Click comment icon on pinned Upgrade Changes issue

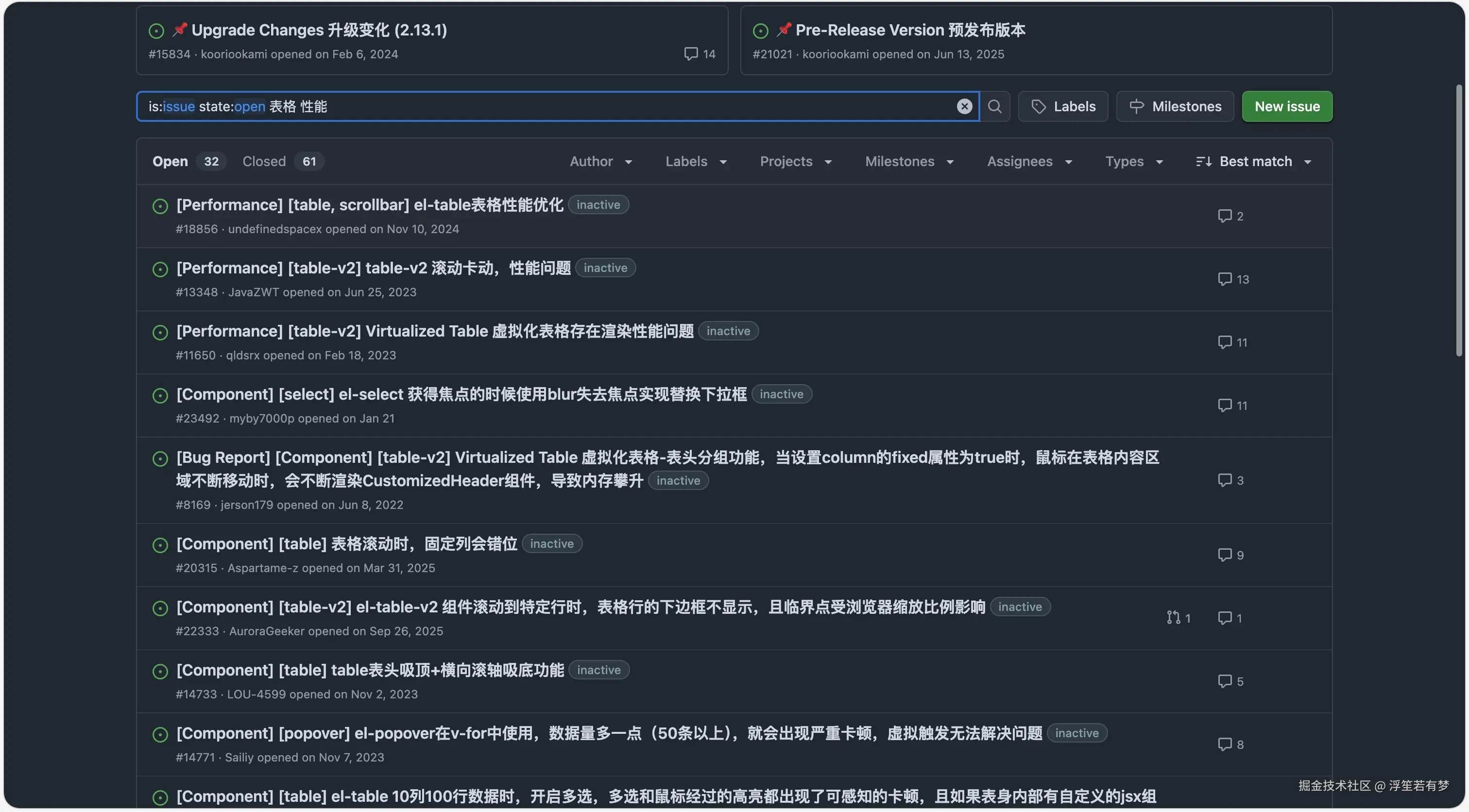691,53
